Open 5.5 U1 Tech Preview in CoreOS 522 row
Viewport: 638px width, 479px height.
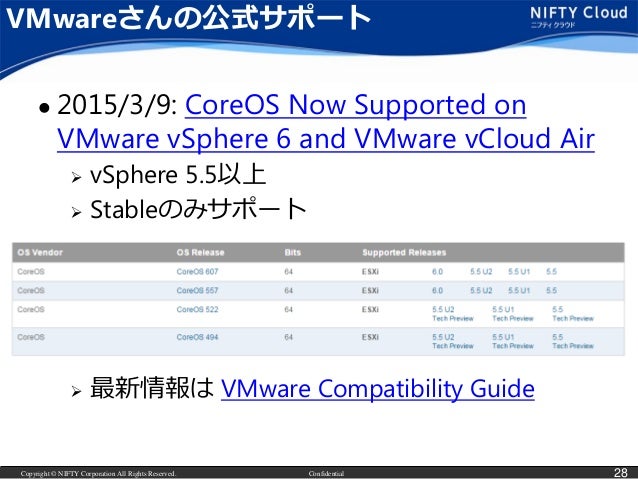coord(513,314)
